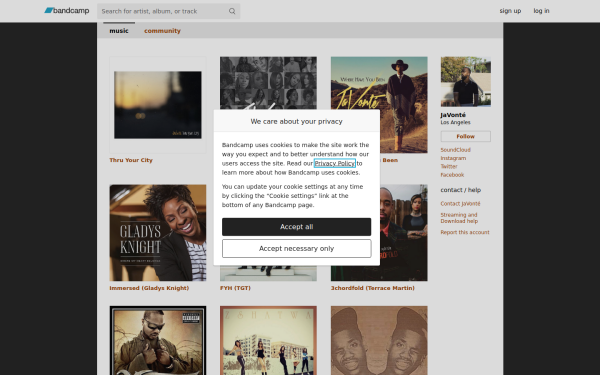Click the Immersed (Gladys Knight) title link
The width and height of the screenshot is (600, 375).
149,288
